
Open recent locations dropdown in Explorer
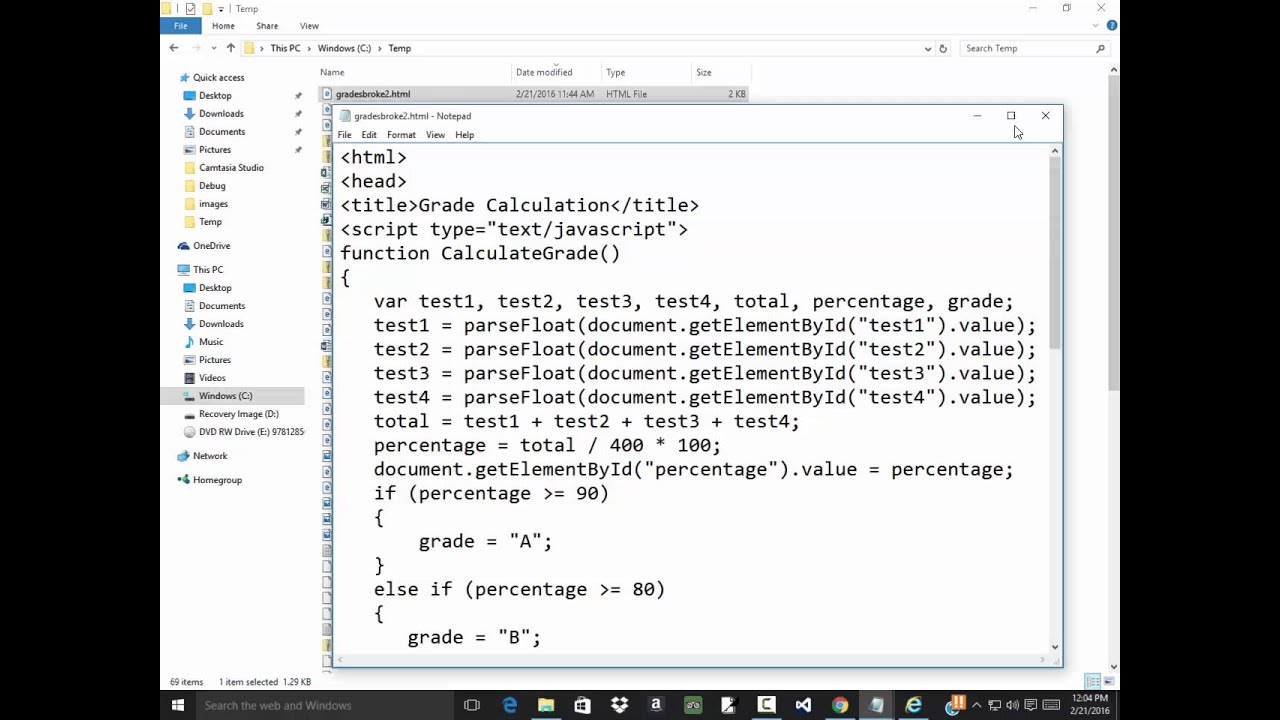point(213,48)
